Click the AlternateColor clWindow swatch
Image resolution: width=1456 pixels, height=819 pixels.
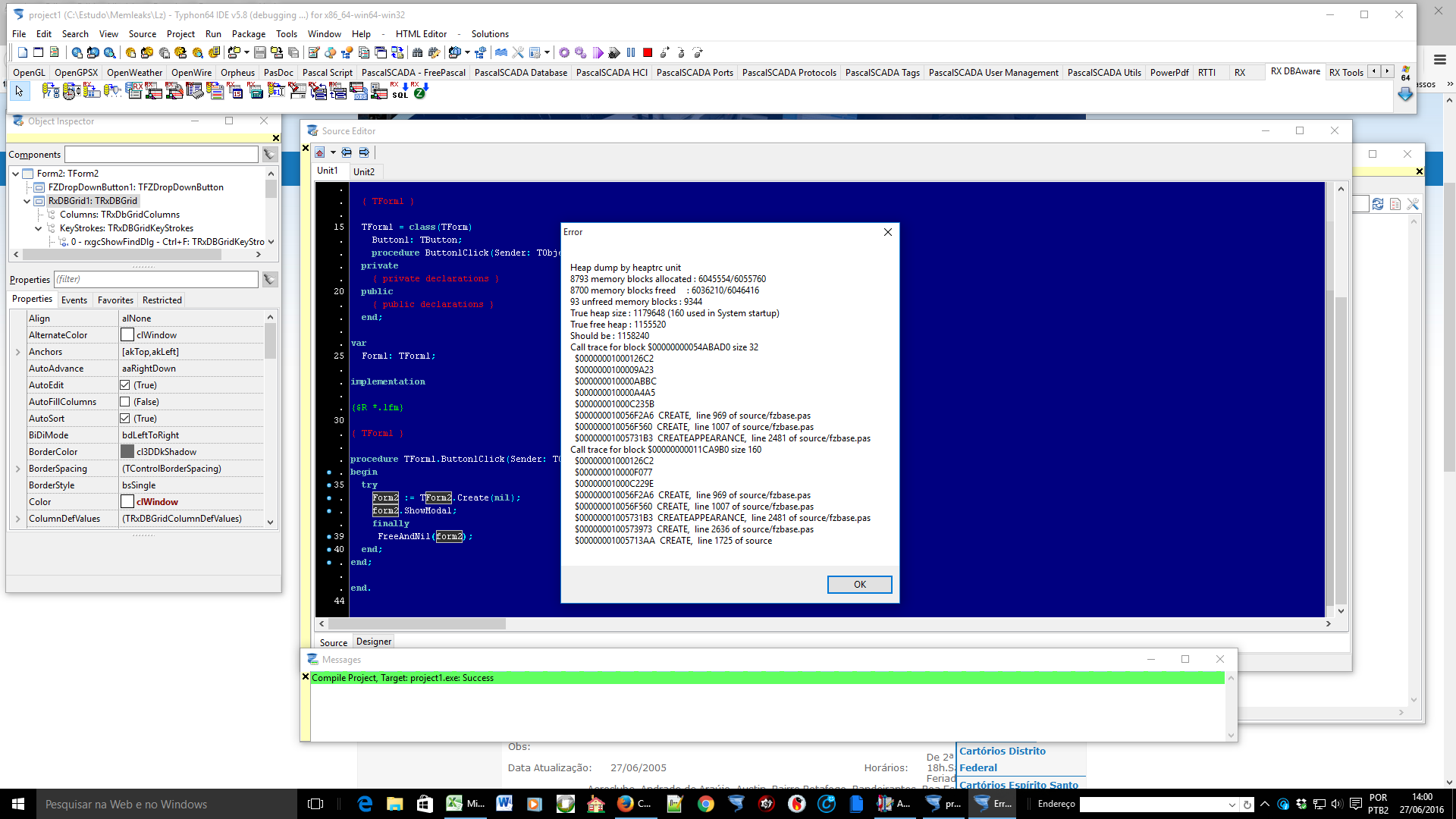127,335
